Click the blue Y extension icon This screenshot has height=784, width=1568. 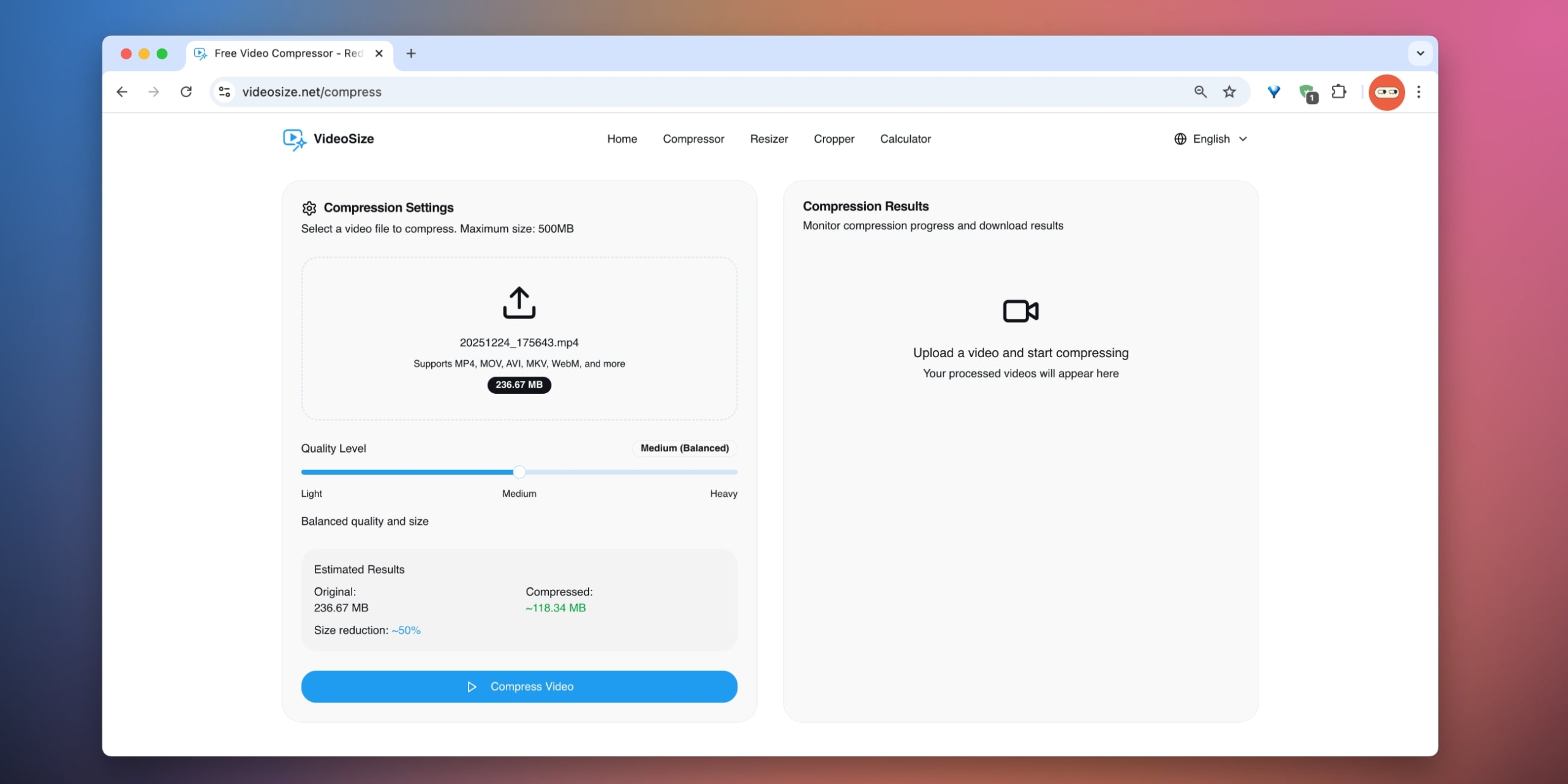coord(1274,92)
